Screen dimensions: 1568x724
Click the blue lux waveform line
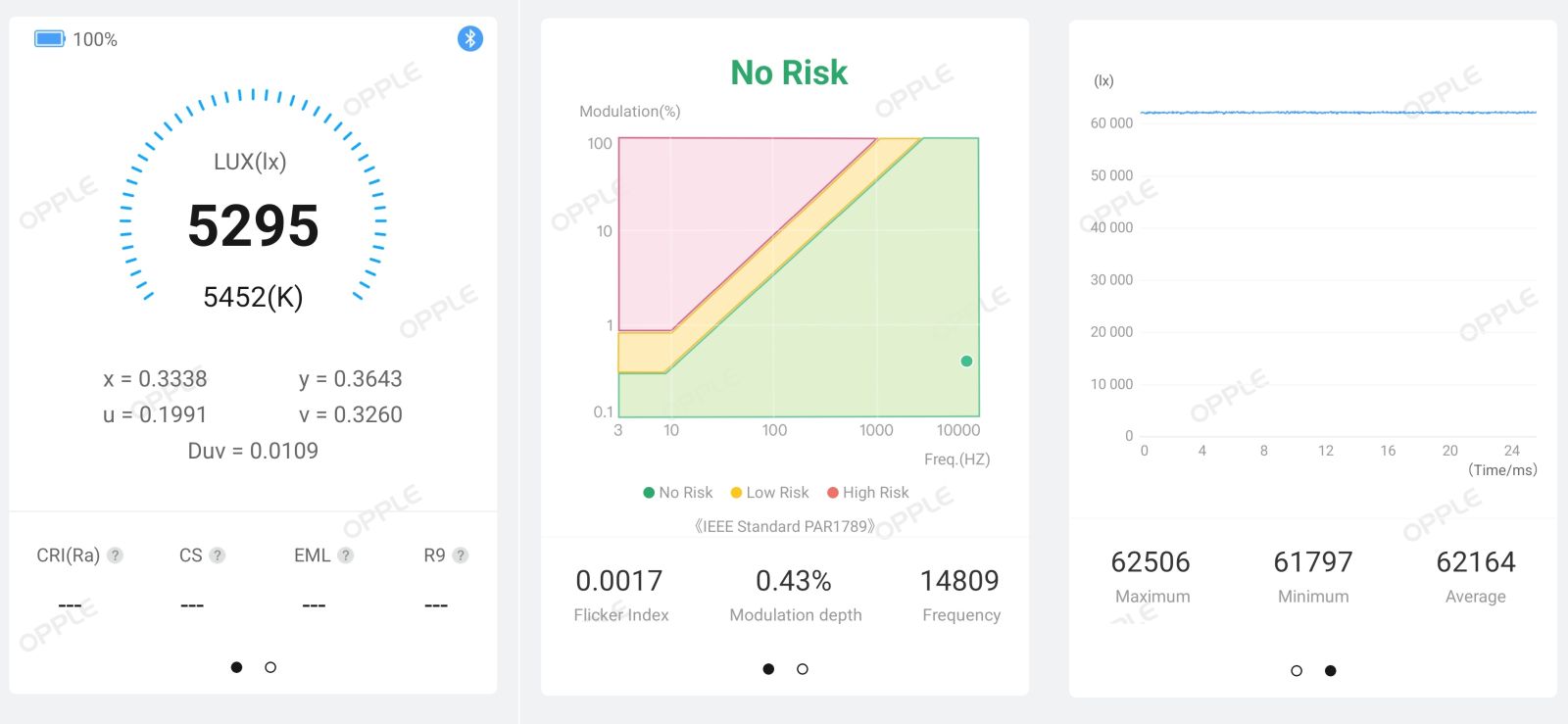click(x=1338, y=113)
